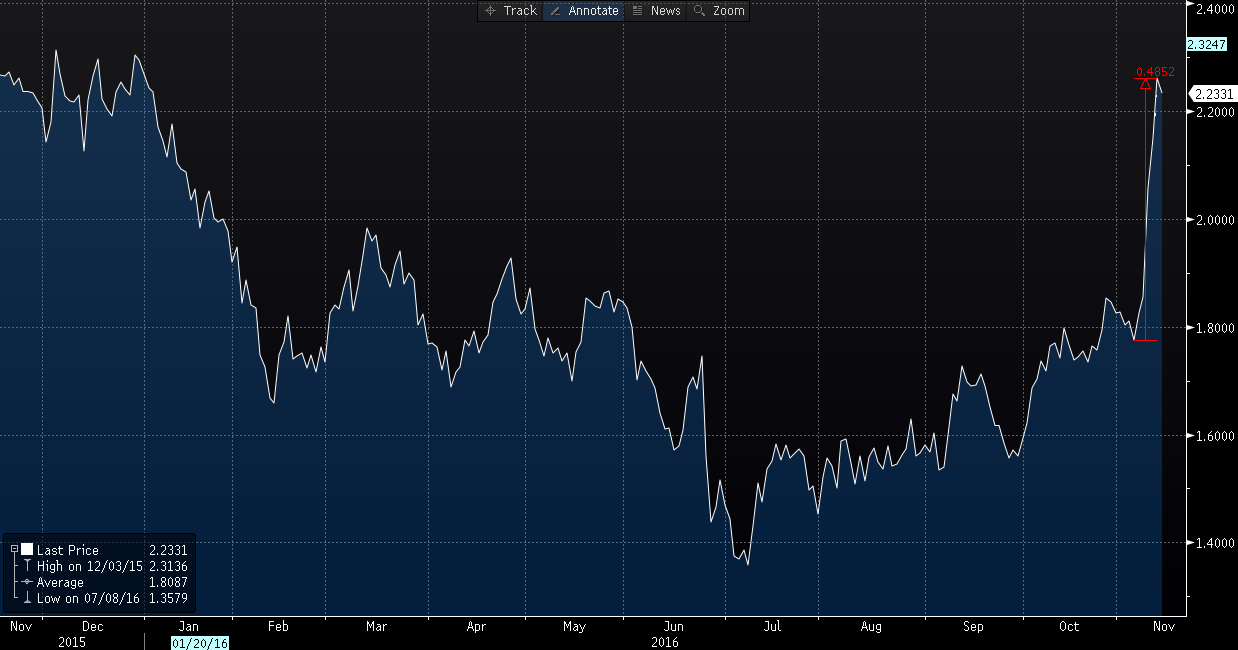Click the 2.2331 last price axis tag
The width and height of the screenshot is (1238, 650).
pos(1215,94)
